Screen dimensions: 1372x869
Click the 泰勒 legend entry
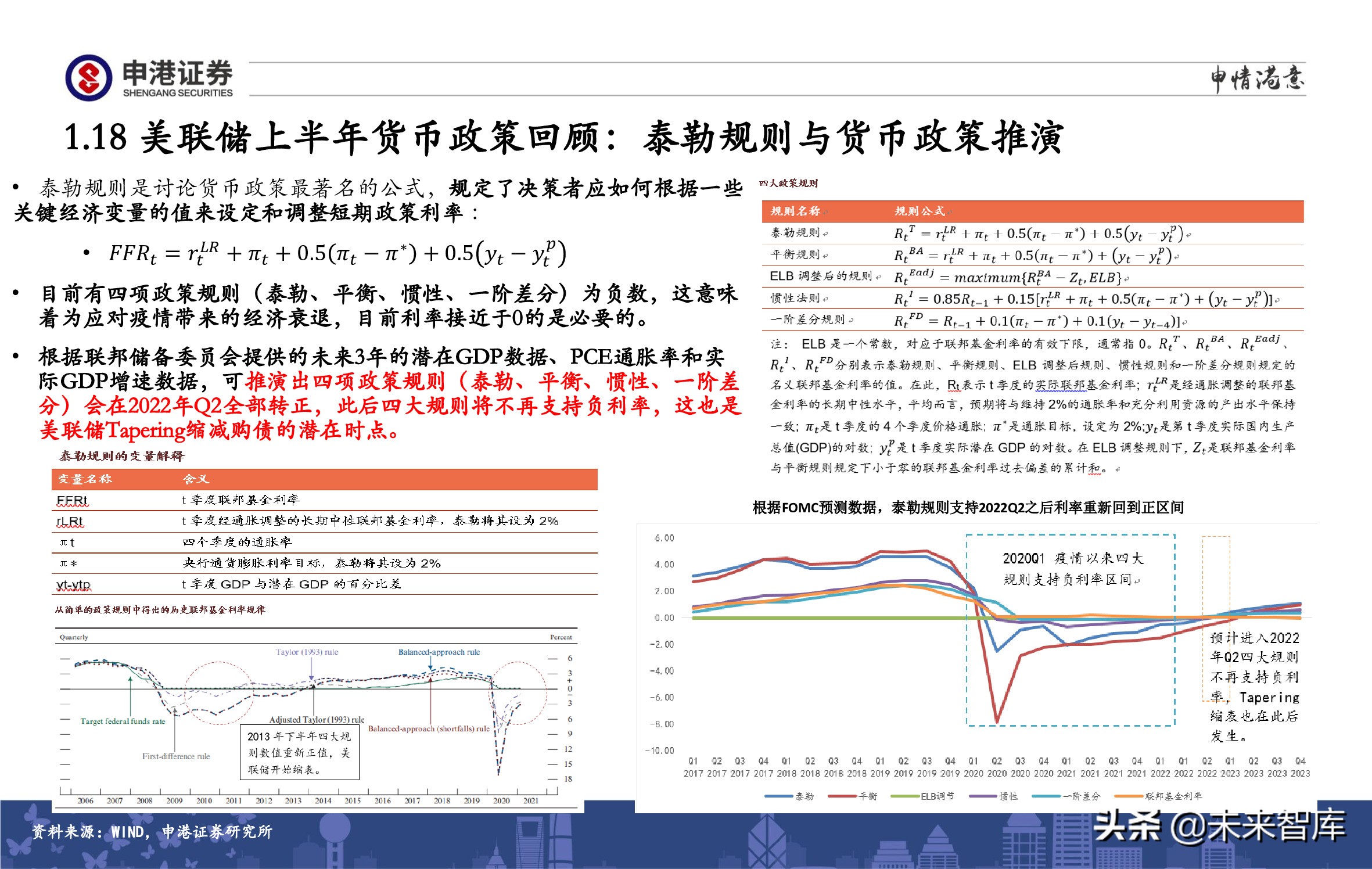point(790,796)
